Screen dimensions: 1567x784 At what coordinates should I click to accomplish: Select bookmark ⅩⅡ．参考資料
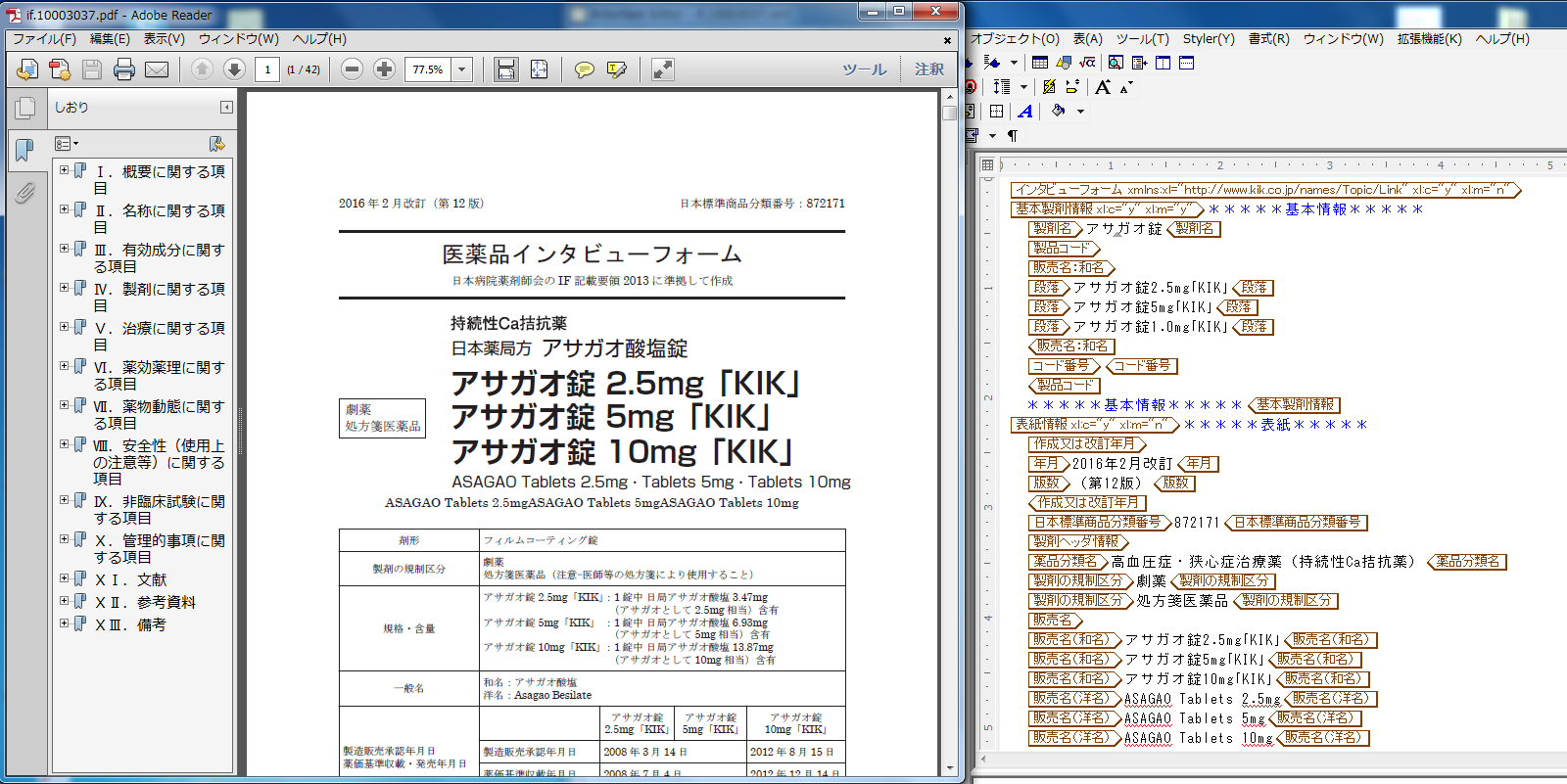[x=145, y=602]
